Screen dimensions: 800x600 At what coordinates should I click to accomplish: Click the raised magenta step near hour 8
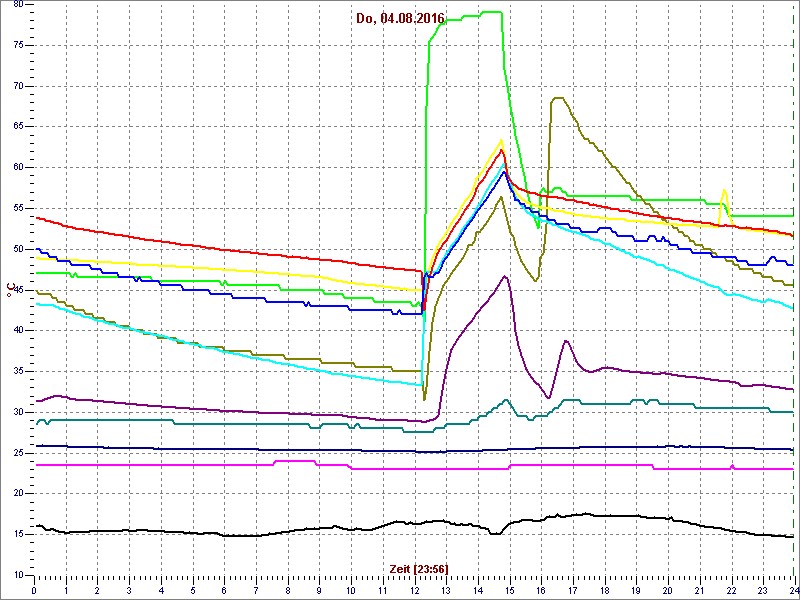tap(294, 461)
